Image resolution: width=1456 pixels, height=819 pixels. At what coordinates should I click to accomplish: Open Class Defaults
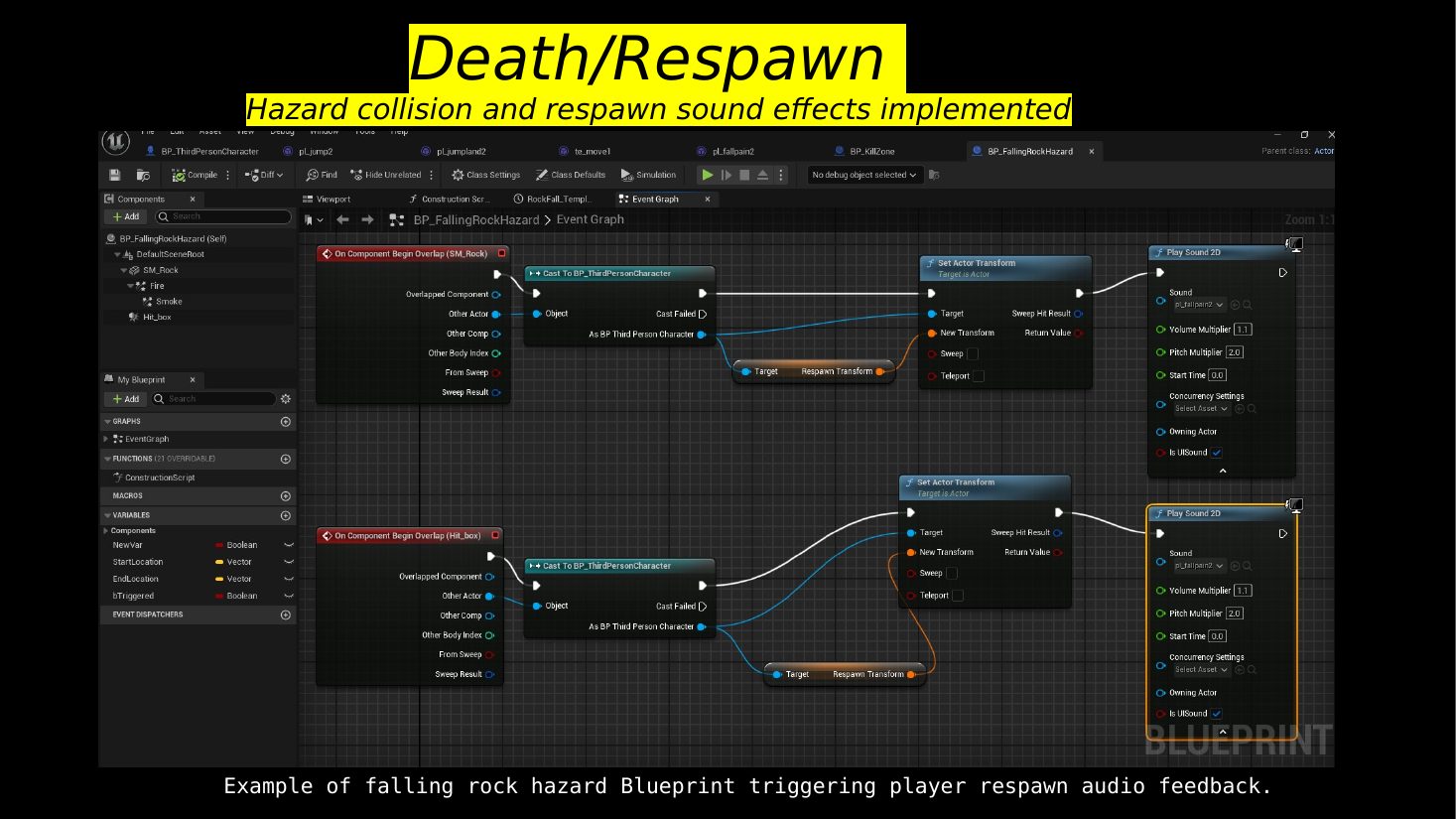click(x=571, y=175)
